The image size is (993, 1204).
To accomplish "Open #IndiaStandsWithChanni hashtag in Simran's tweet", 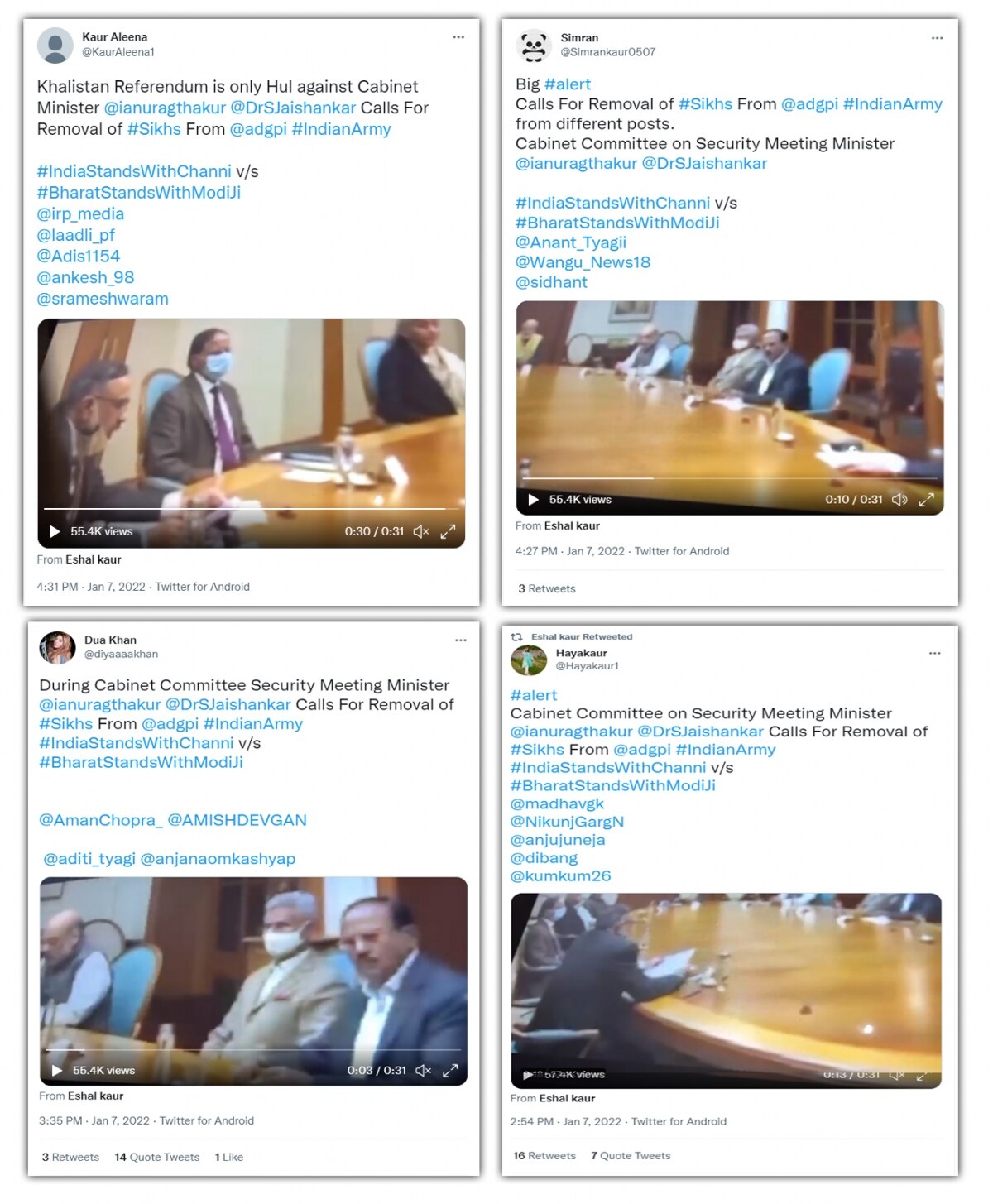I will [612, 203].
